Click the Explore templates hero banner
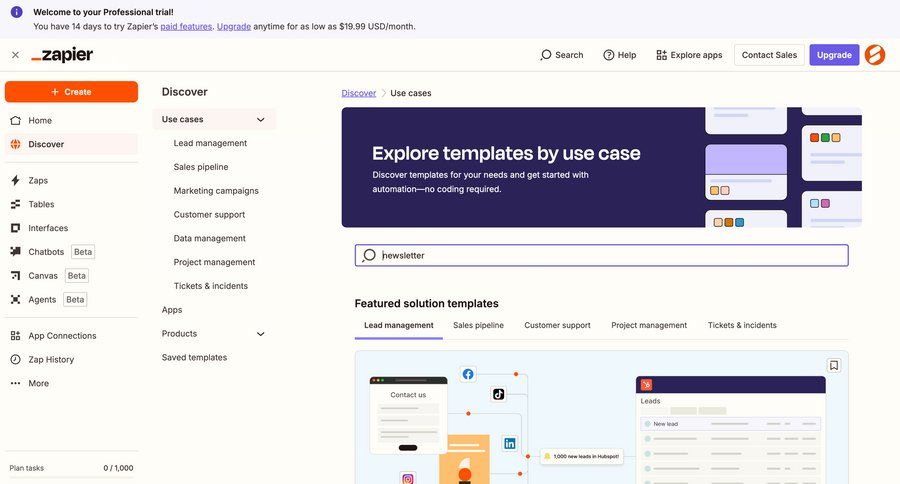Viewport: 900px width, 484px height. (602, 167)
